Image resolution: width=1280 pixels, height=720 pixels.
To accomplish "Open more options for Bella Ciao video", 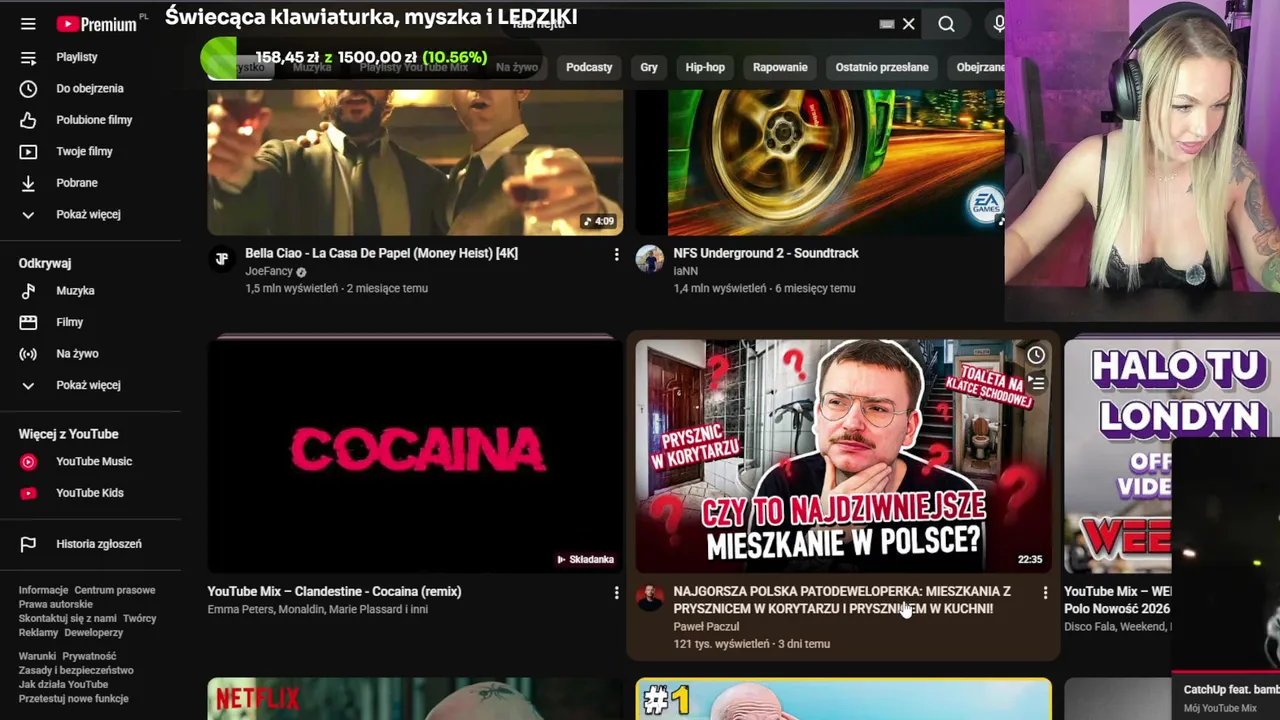I will [616, 255].
